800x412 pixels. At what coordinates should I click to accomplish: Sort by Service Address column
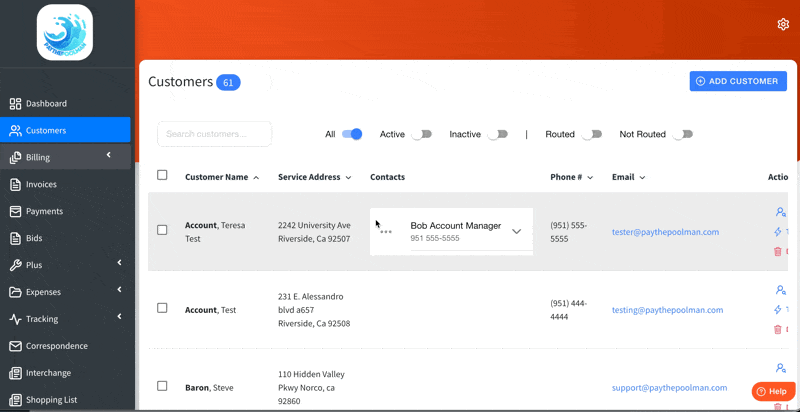pyautogui.click(x=315, y=177)
